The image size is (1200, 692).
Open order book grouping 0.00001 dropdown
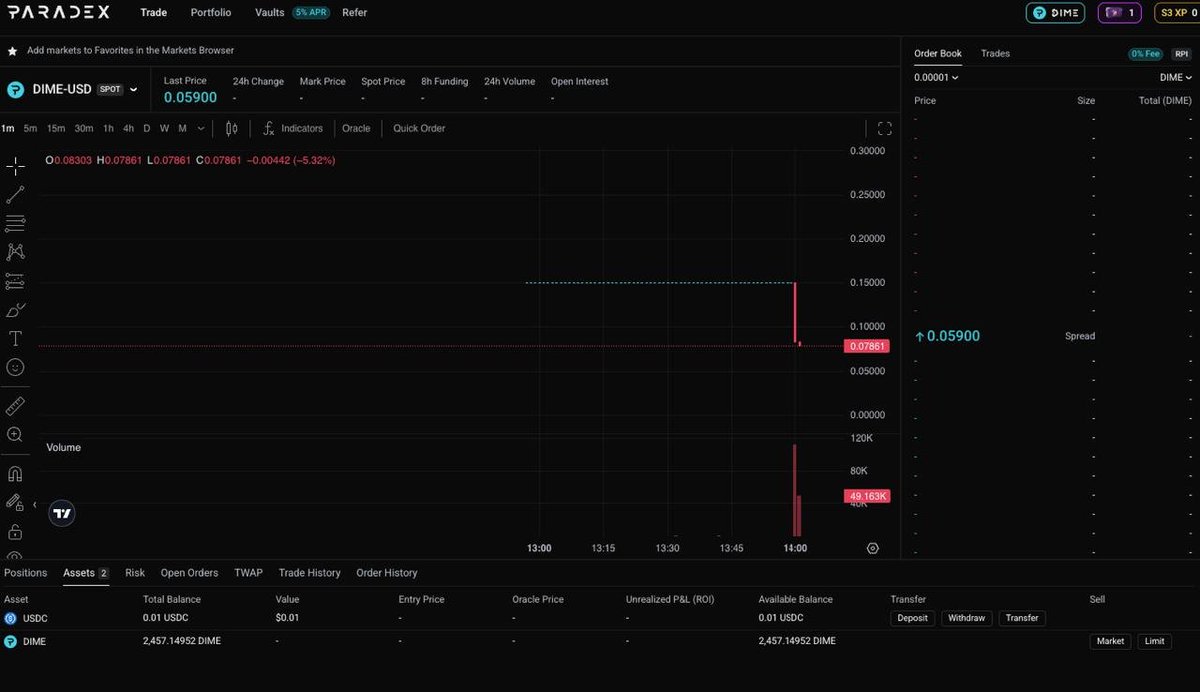[936, 77]
